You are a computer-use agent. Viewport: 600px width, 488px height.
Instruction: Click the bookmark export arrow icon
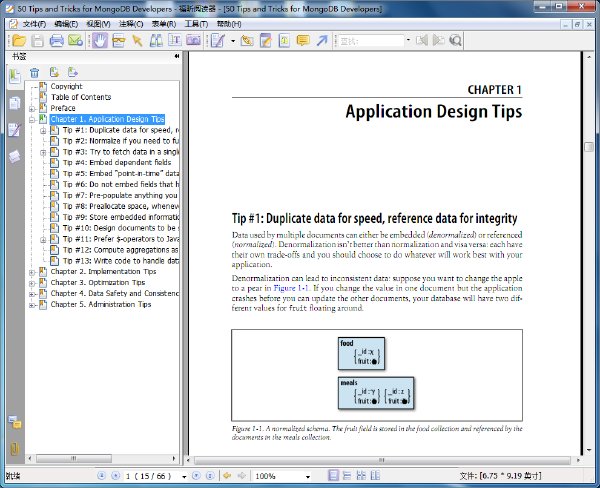[73, 72]
